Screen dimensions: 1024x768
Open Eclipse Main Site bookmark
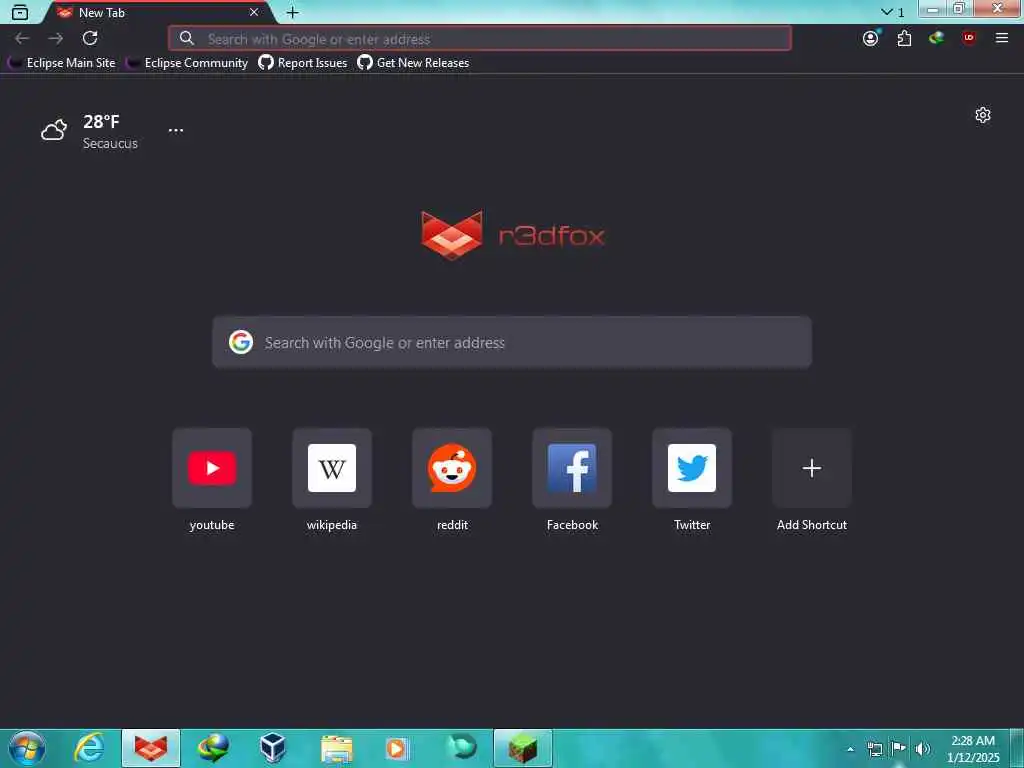62,63
